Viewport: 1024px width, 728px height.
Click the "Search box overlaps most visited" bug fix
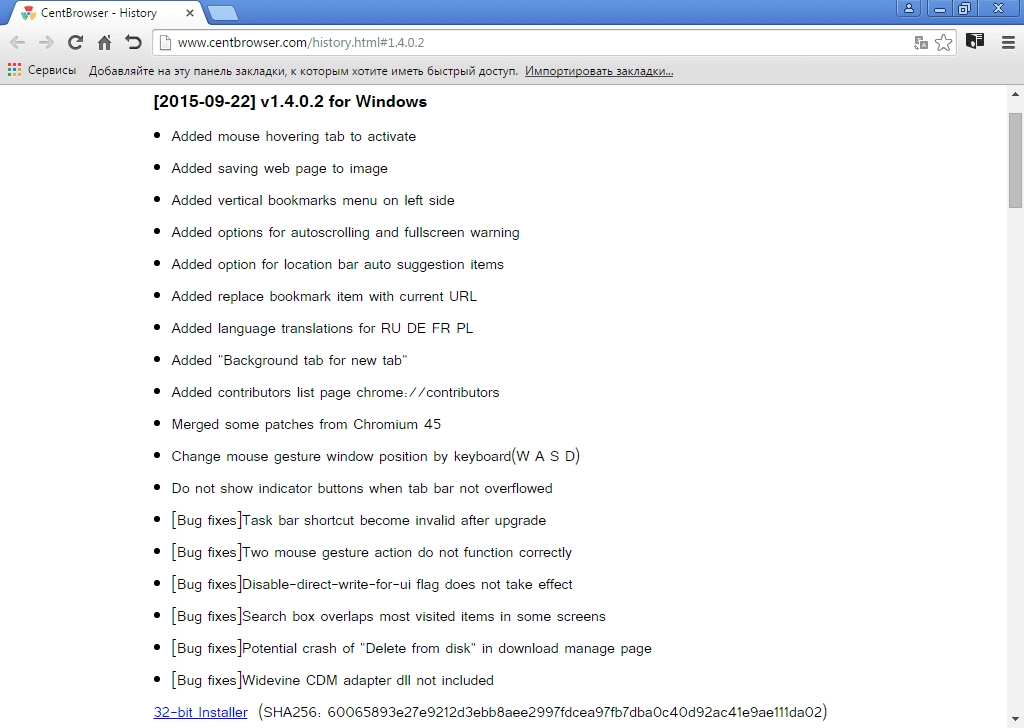pos(389,616)
